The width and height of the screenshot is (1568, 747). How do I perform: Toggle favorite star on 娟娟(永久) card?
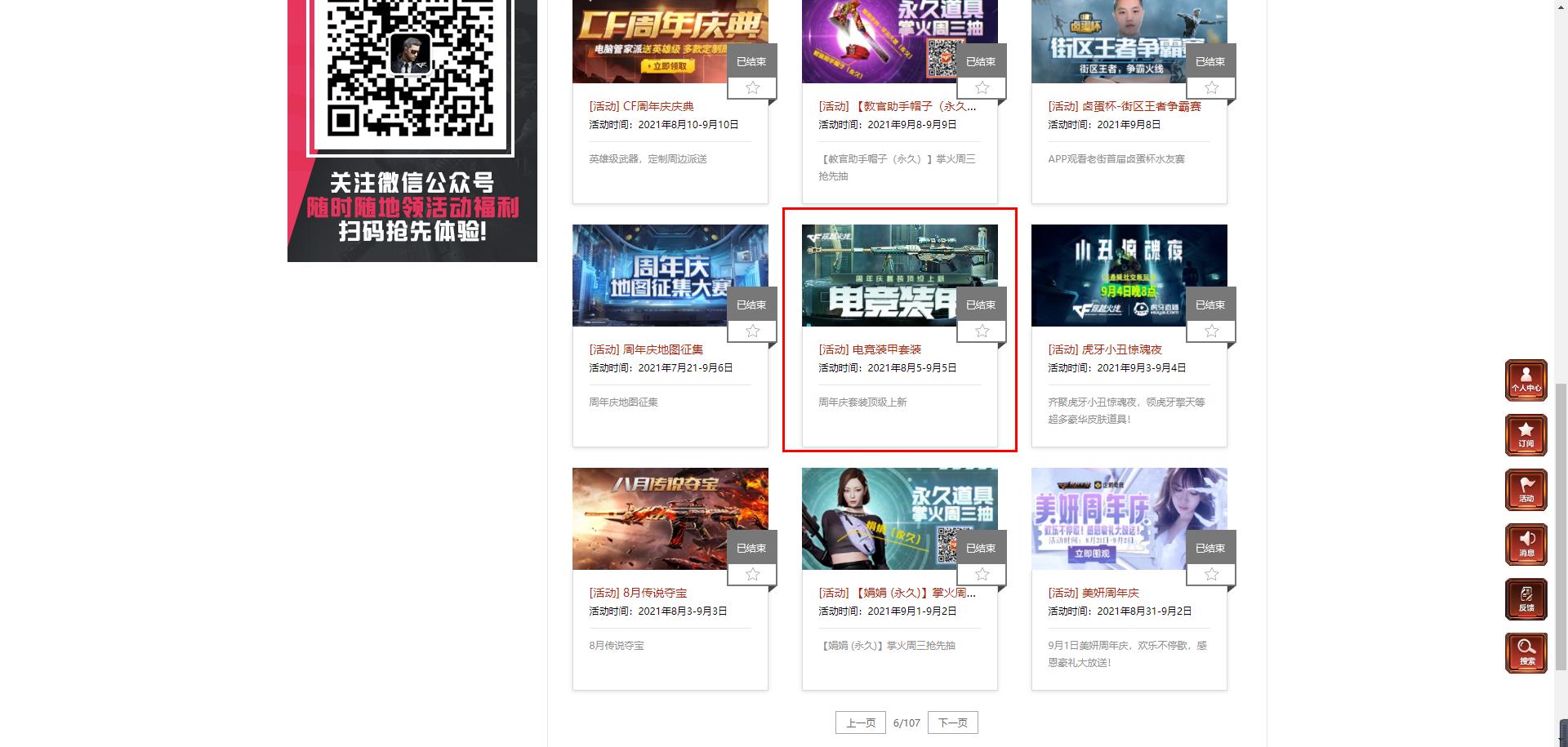pos(982,575)
